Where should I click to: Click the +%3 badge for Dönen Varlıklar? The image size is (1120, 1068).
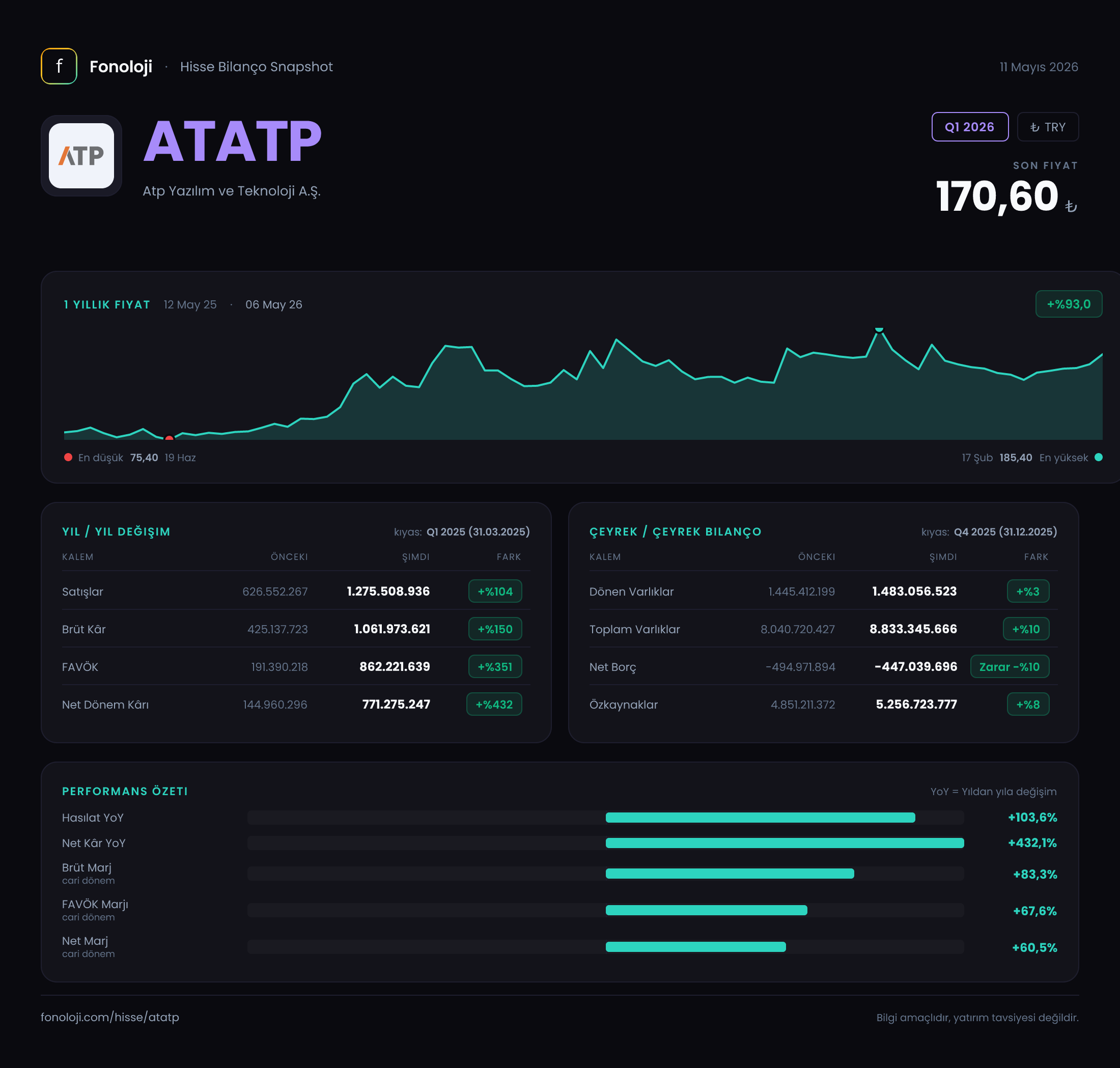pyautogui.click(x=1028, y=591)
